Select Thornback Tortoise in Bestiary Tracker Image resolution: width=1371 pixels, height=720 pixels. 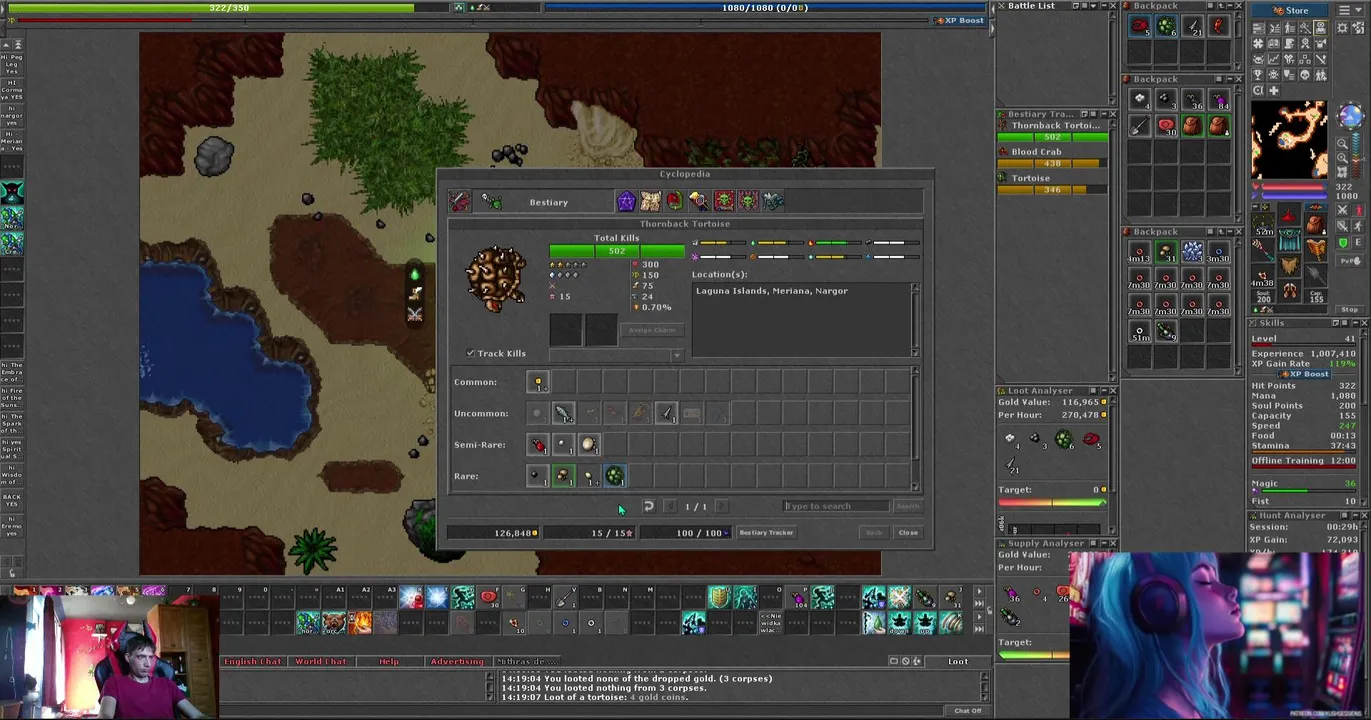pos(1055,126)
